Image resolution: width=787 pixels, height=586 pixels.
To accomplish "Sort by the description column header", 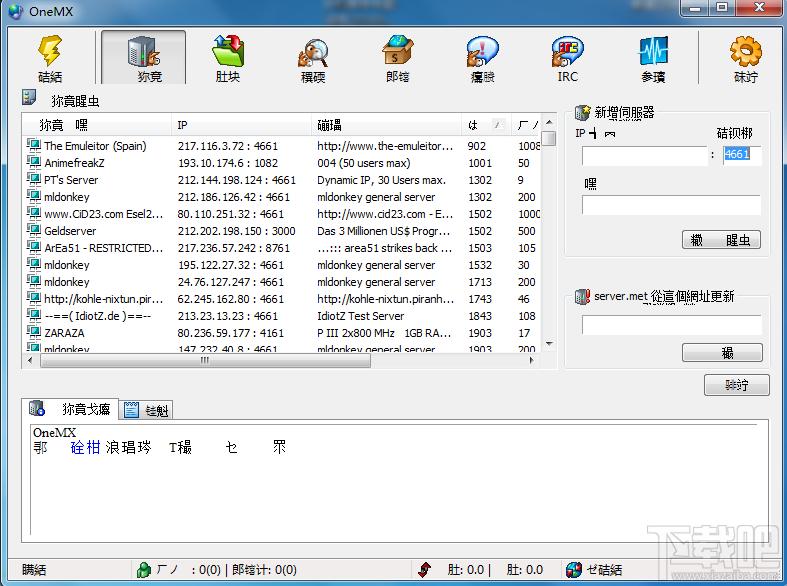I will pos(386,125).
